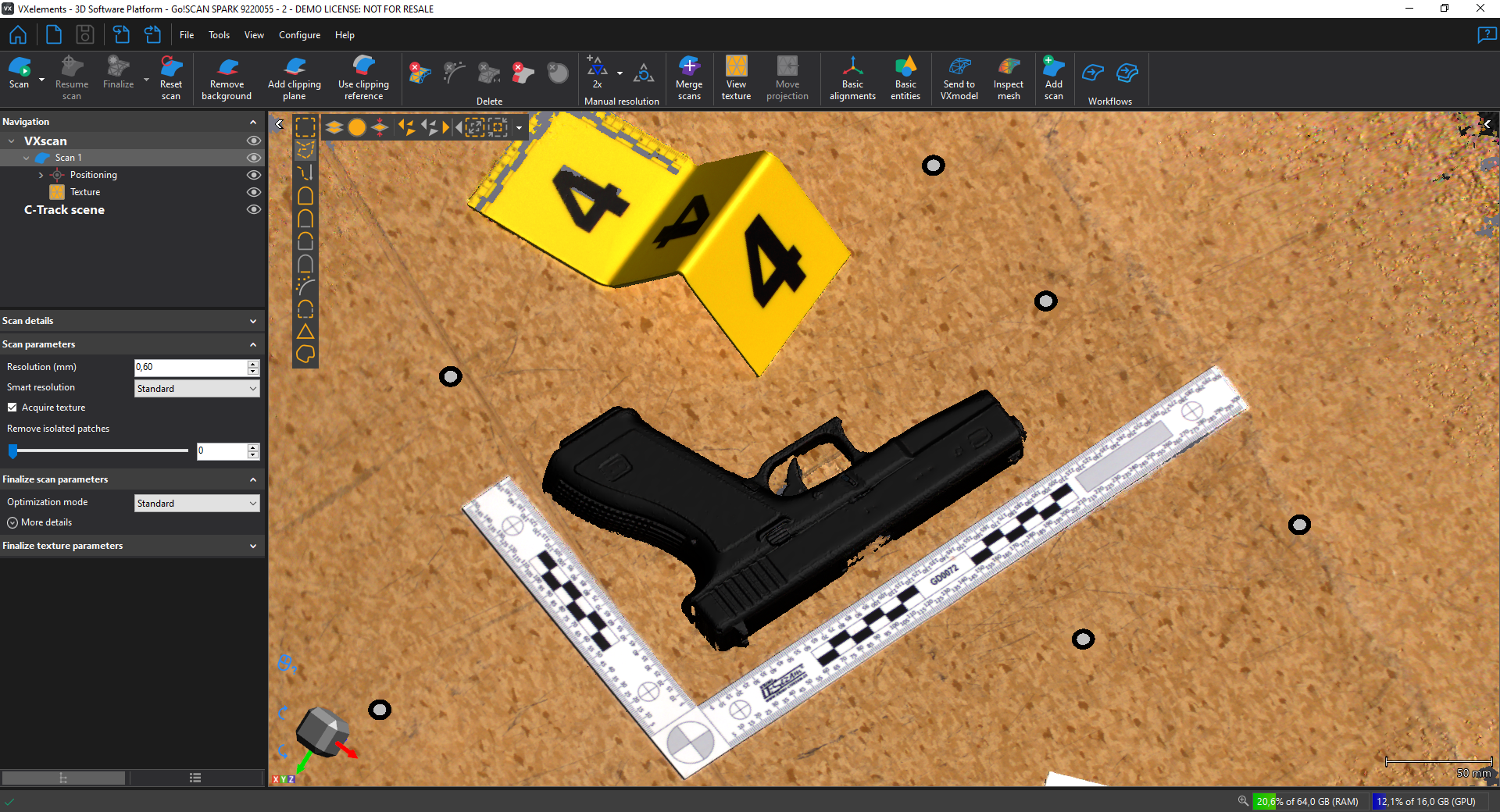Open the Tools menu
This screenshot has height=812, width=1500.
tap(219, 35)
